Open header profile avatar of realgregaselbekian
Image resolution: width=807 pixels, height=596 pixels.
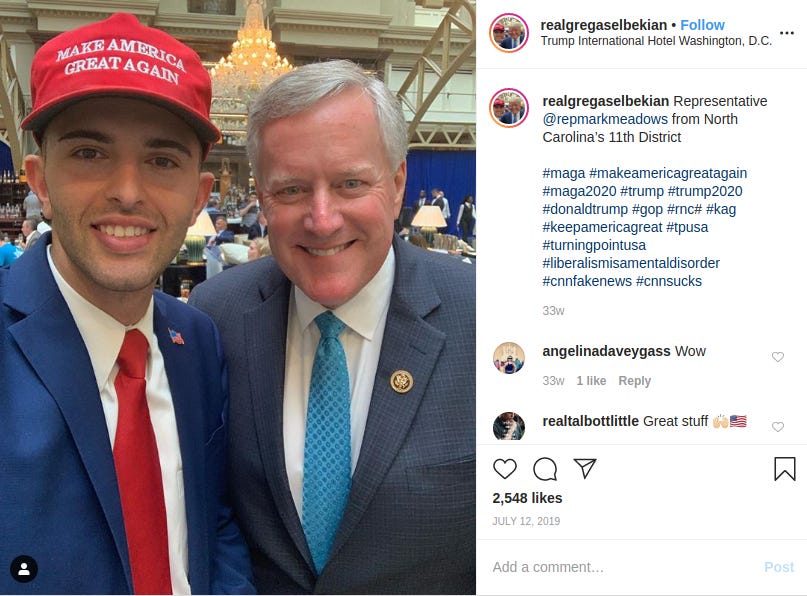[508, 33]
